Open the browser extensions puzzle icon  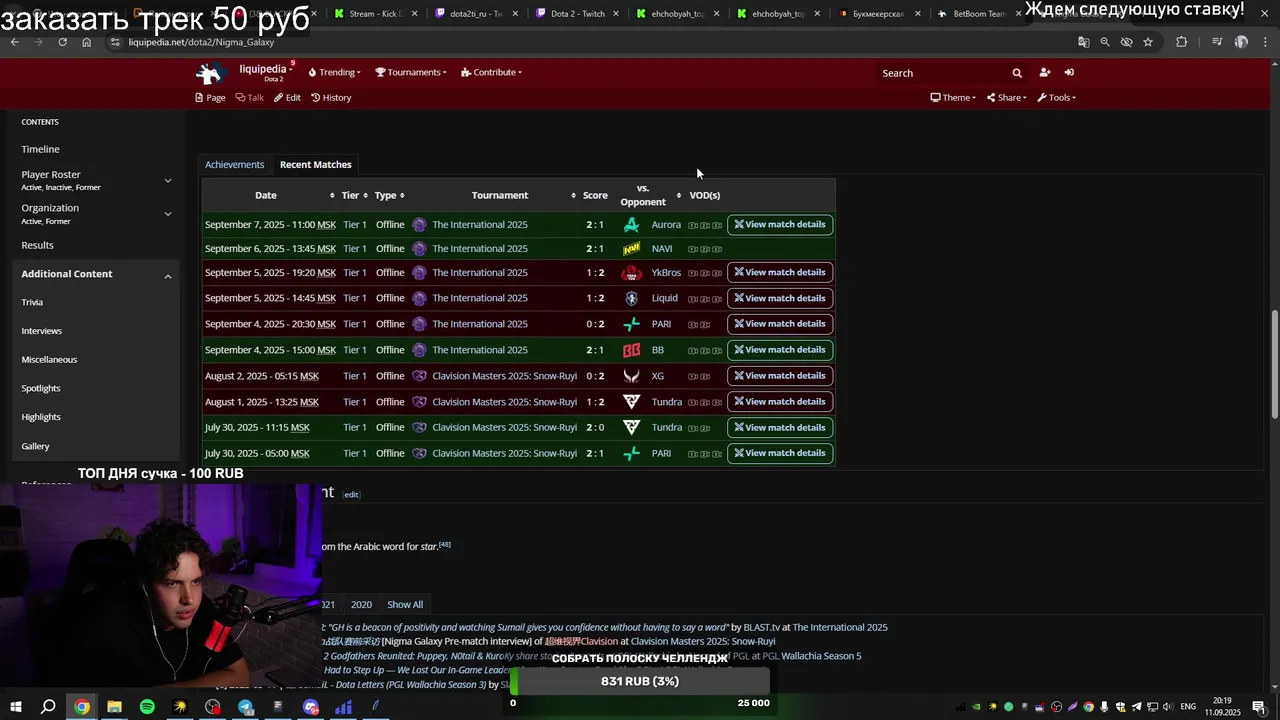pyautogui.click(x=1182, y=42)
